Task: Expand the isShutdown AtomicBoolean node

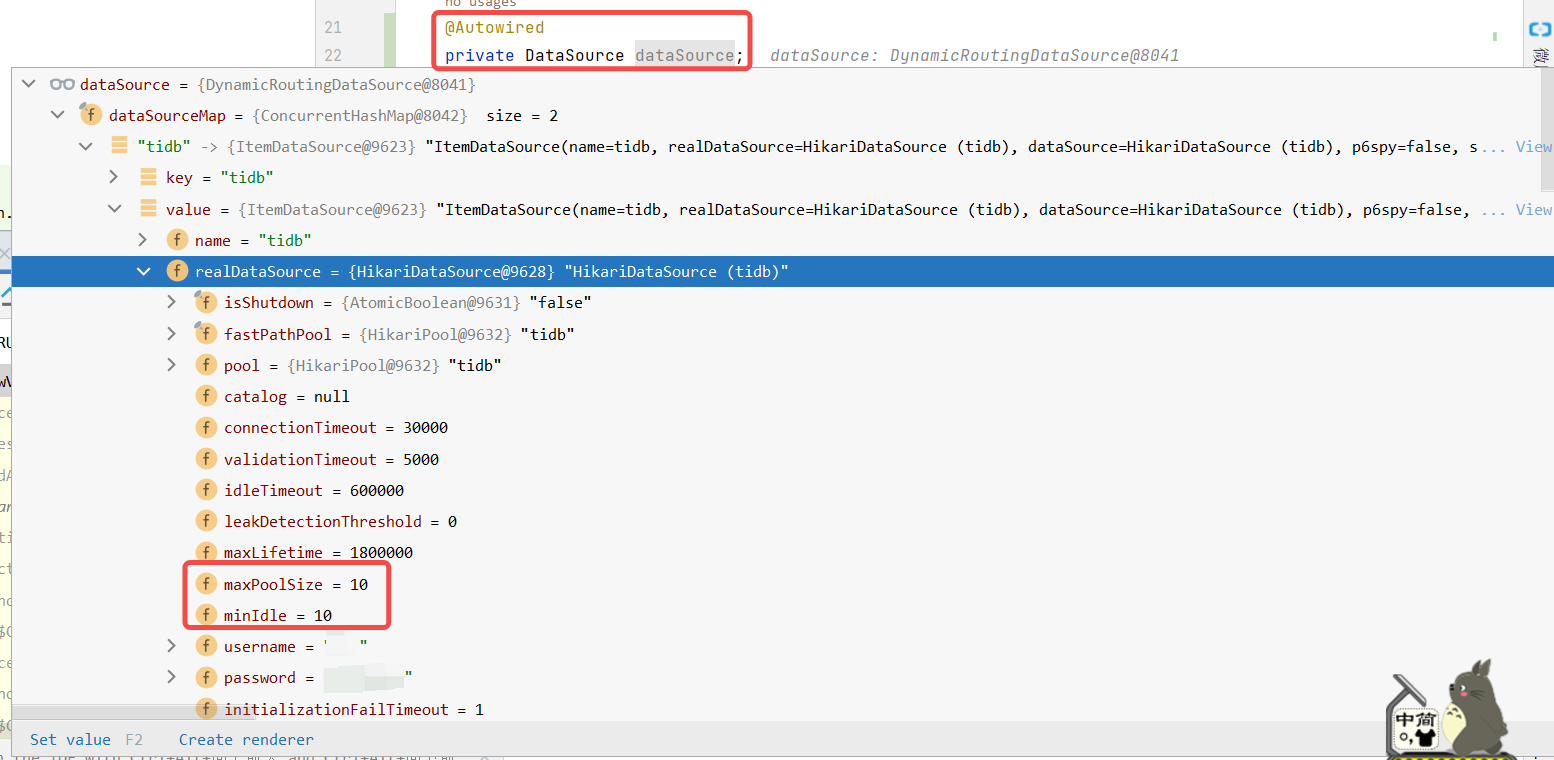Action: point(171,302)
